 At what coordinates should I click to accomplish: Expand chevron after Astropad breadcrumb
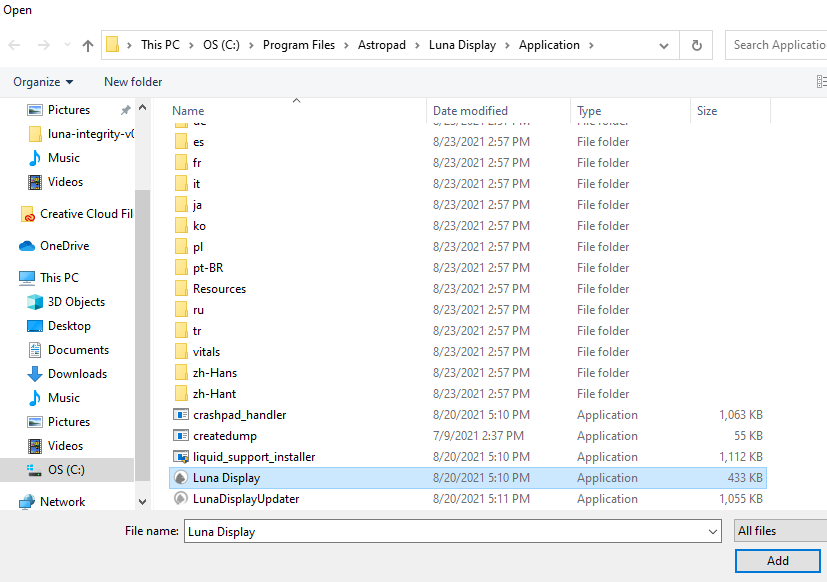[417, 45]
